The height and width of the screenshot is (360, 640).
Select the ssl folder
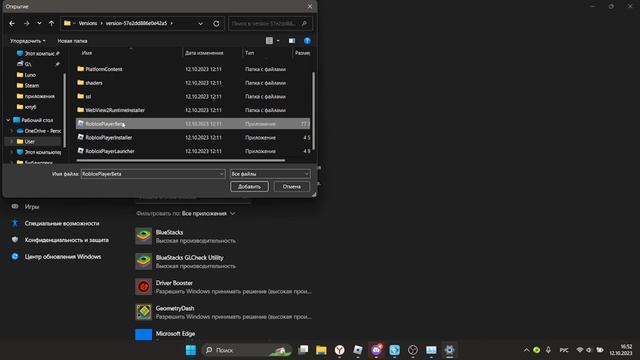click(193, 96)
